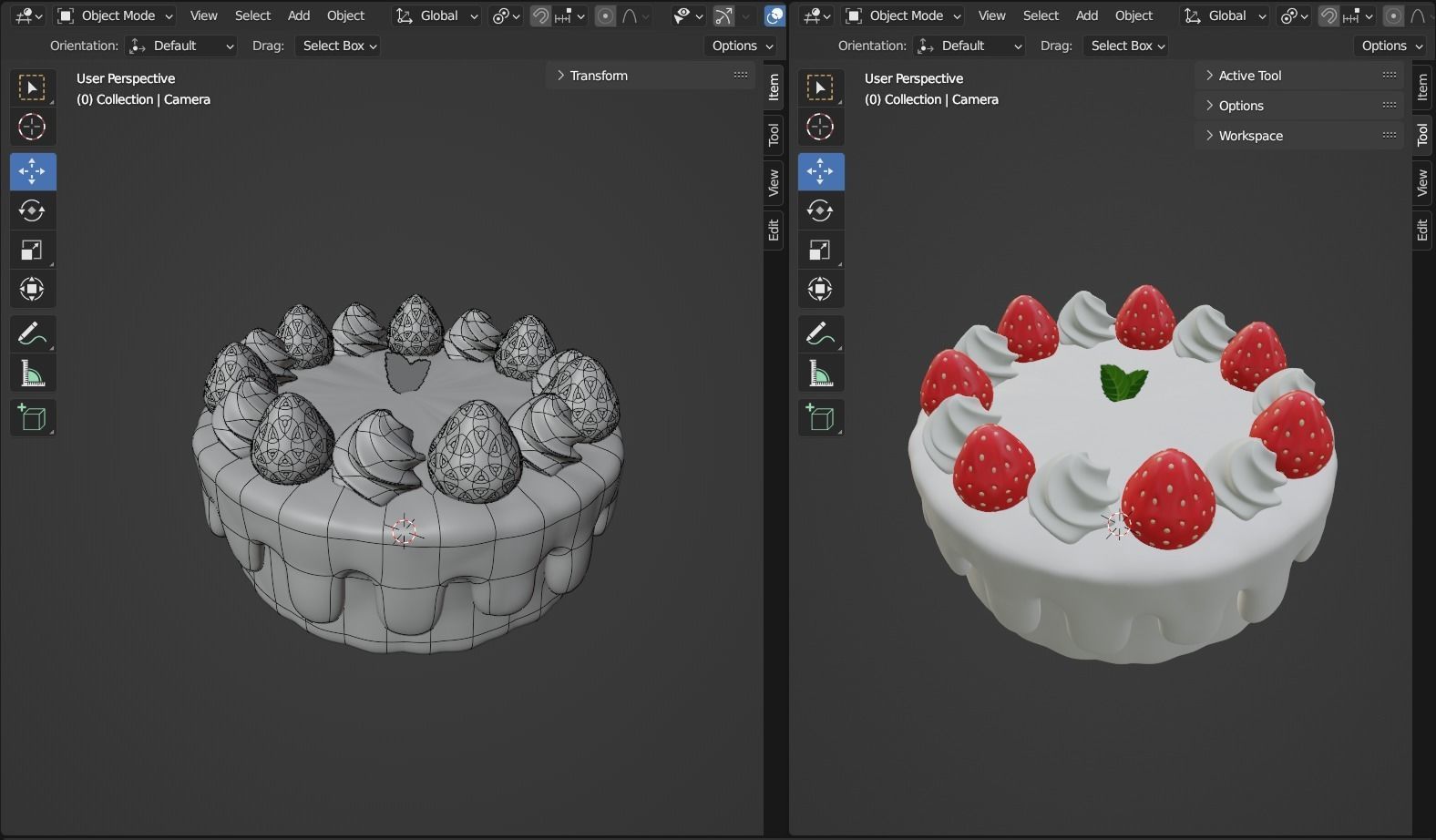The image size is (1436, 840).
Task: Choose the Measure tool in left viewport
Action: (33, 373)
